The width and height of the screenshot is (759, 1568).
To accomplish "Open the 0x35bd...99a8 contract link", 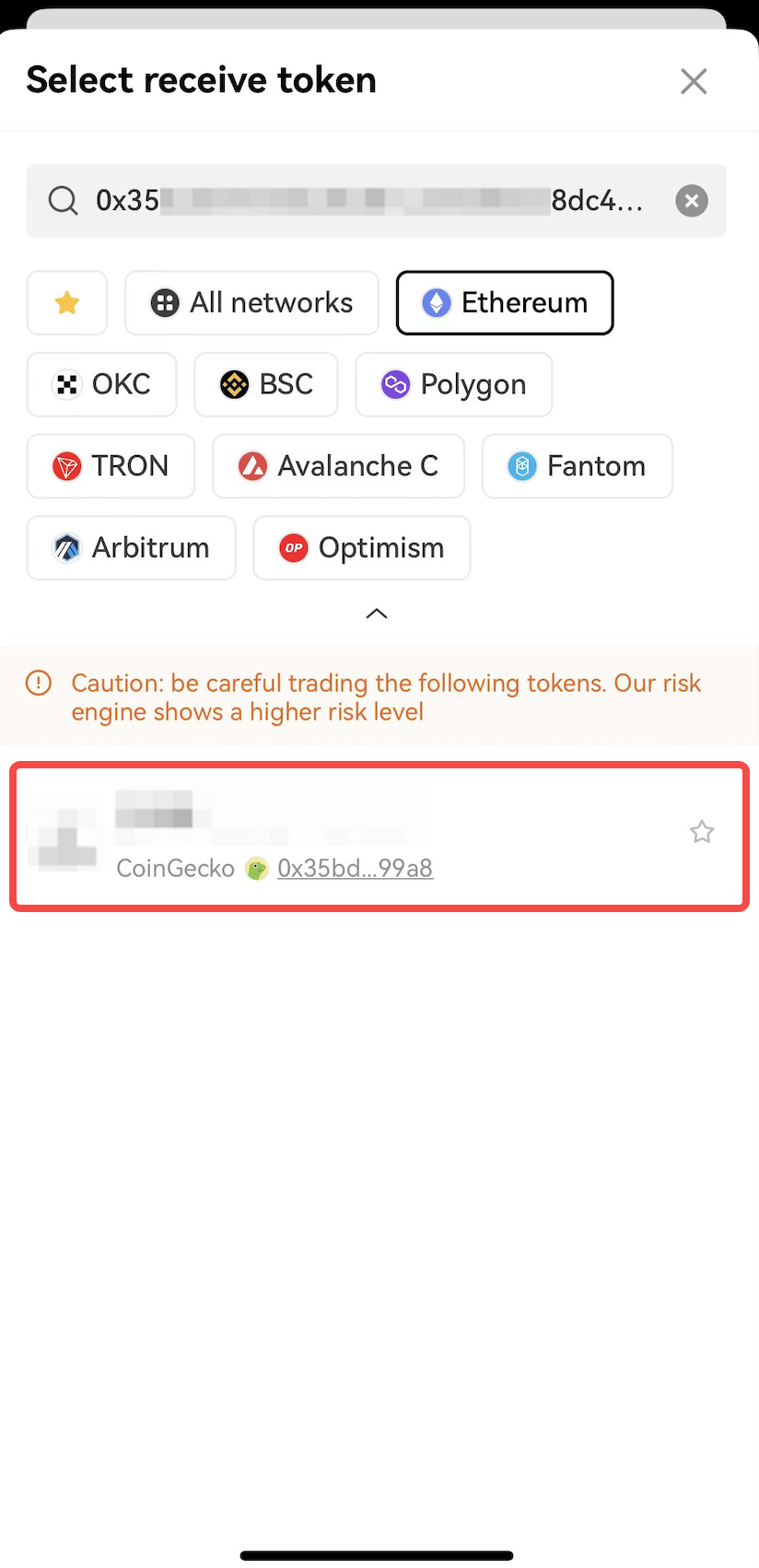I will click(x=355, y=868).
